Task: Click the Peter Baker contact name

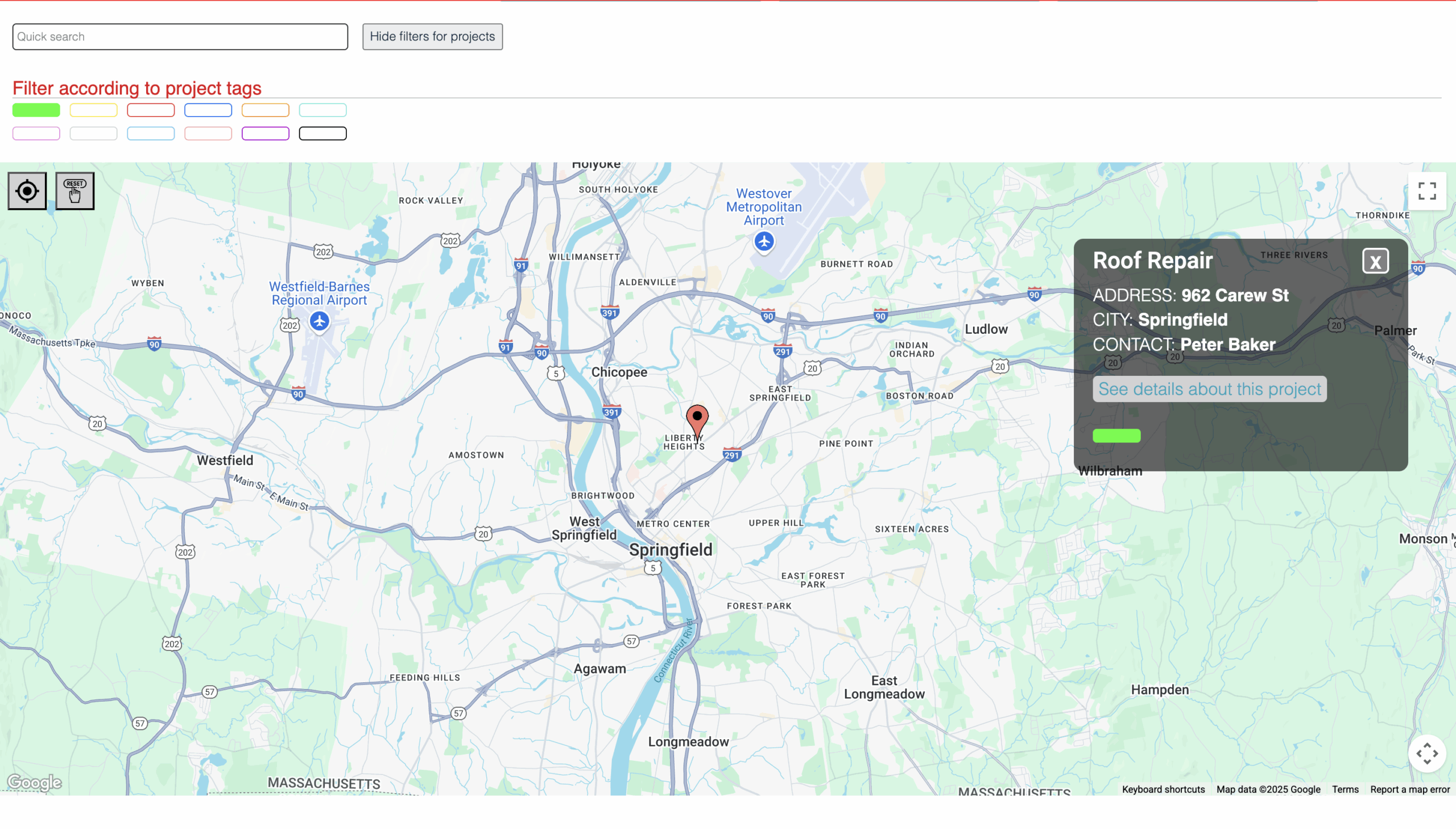Action: pos(1227,345)
